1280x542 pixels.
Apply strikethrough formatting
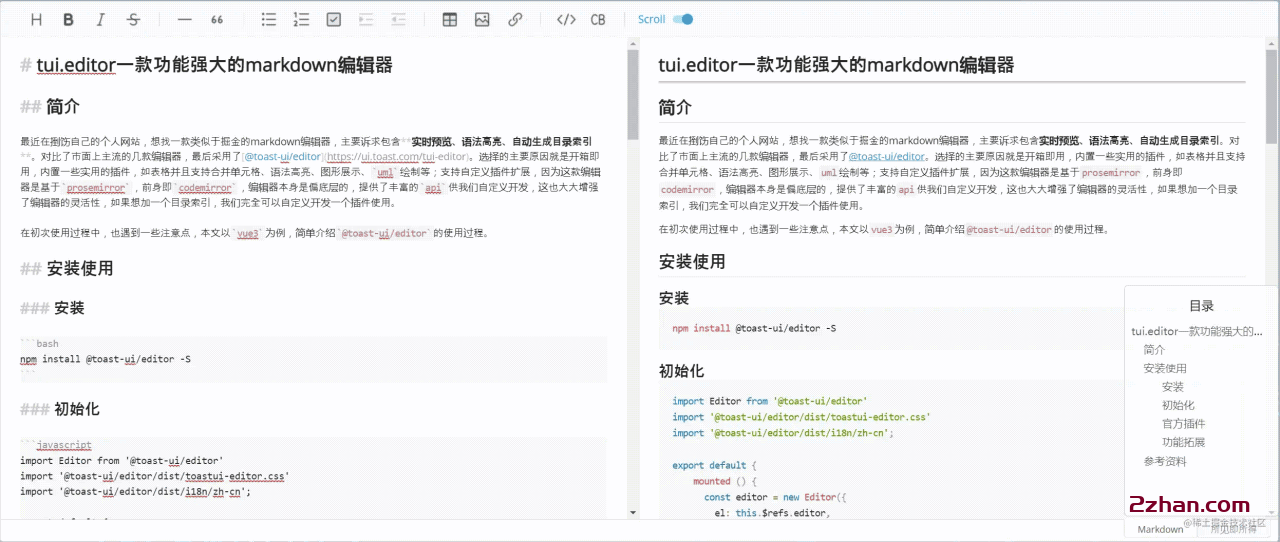point(133,19)
